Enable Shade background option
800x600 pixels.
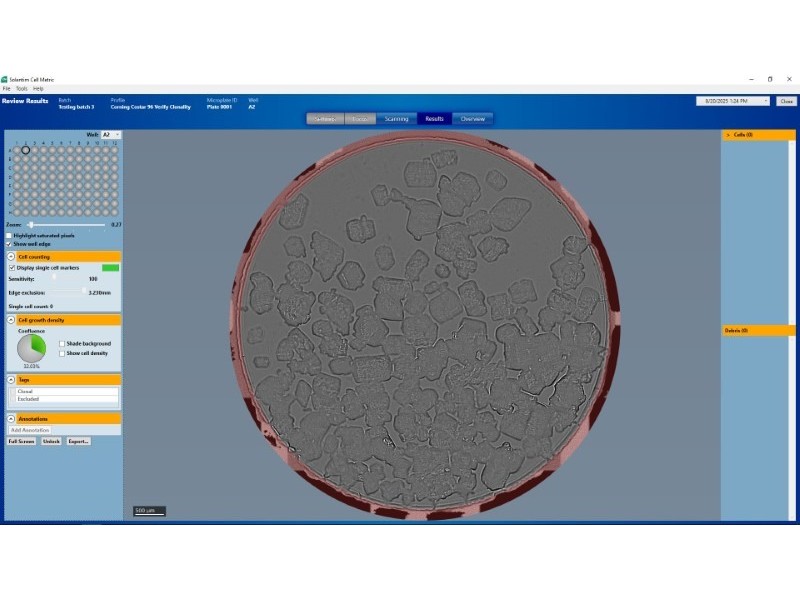[62, 343]
